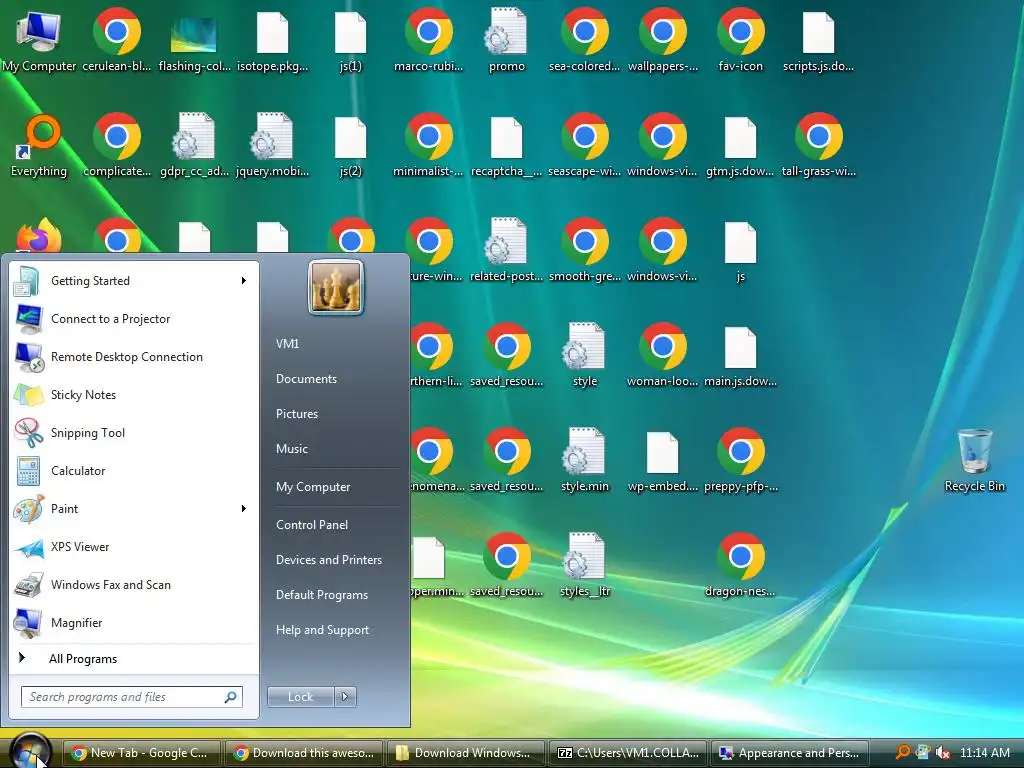This screenshot has height=768, width=1024.
Task: Launch Snipping Tool
Action: (x=133, y=432)
